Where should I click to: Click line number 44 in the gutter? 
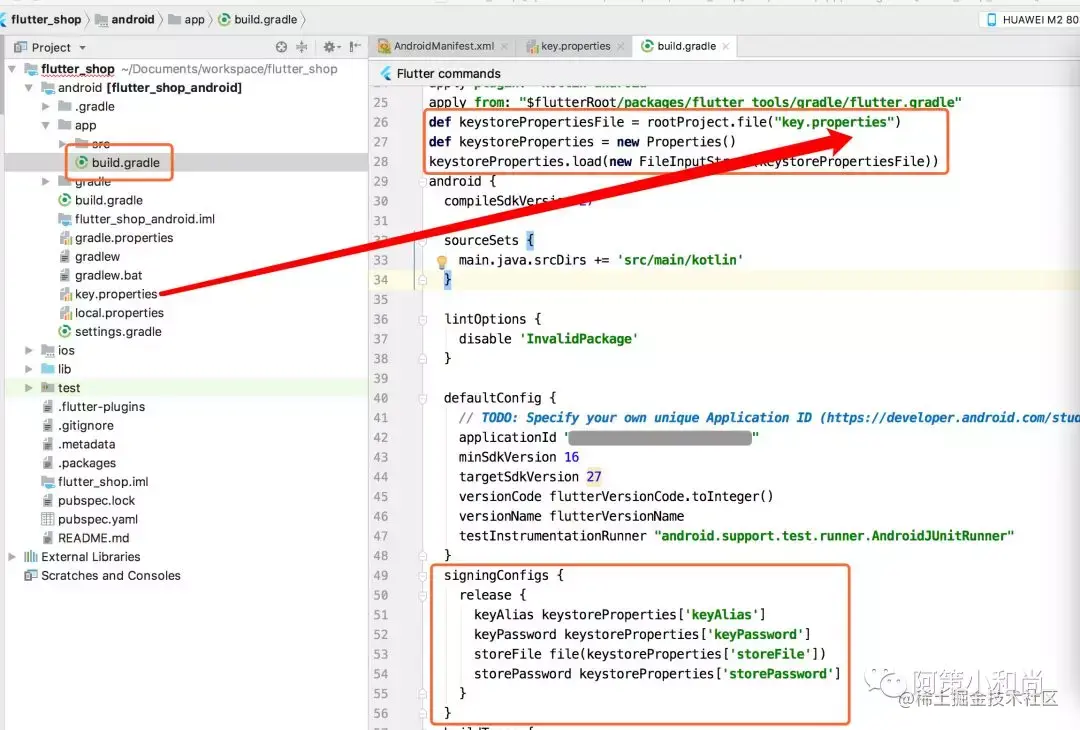click(381, 477)
